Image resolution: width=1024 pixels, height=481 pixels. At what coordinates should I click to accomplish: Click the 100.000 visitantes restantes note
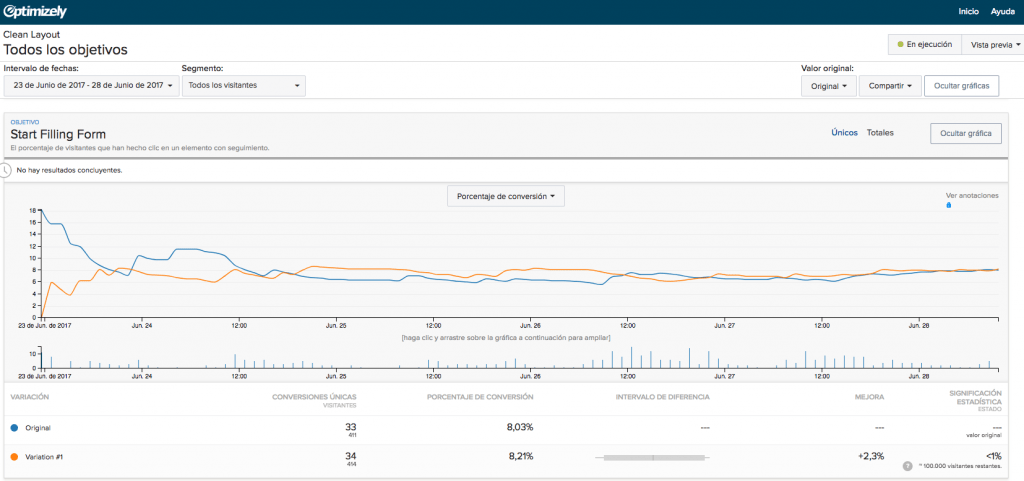(959, 467)
